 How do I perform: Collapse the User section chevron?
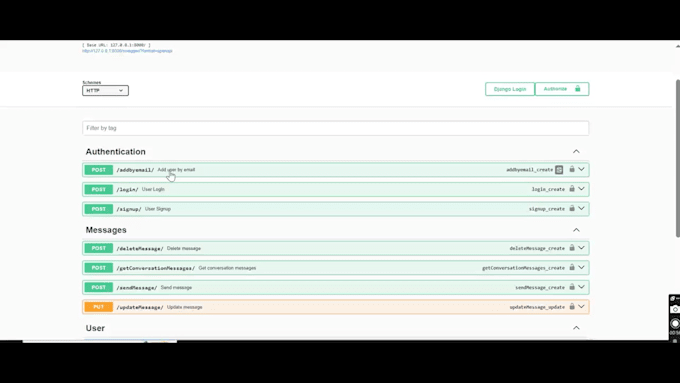click(x=576, y=328)
